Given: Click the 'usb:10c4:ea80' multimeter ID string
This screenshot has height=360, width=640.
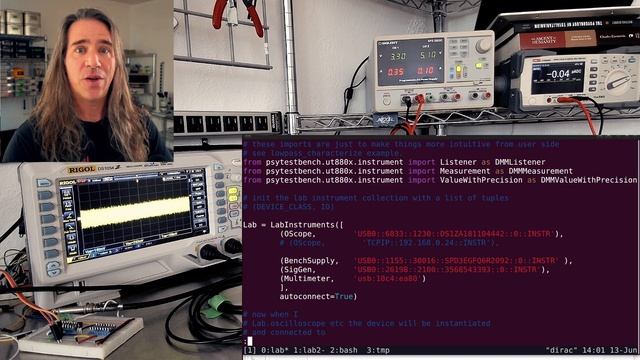Looking at the screenshot, I should point(387,279).
